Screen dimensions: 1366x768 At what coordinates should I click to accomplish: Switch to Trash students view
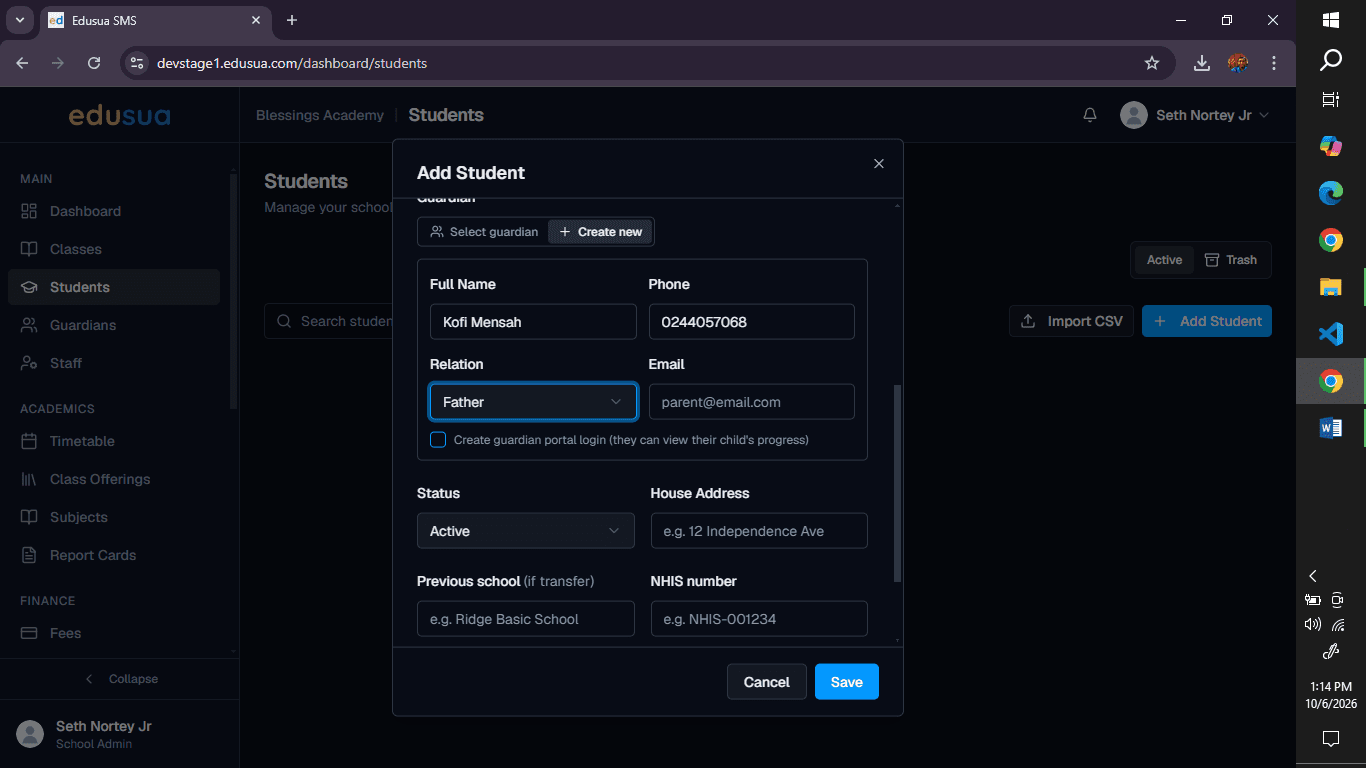click(1231, 260)
